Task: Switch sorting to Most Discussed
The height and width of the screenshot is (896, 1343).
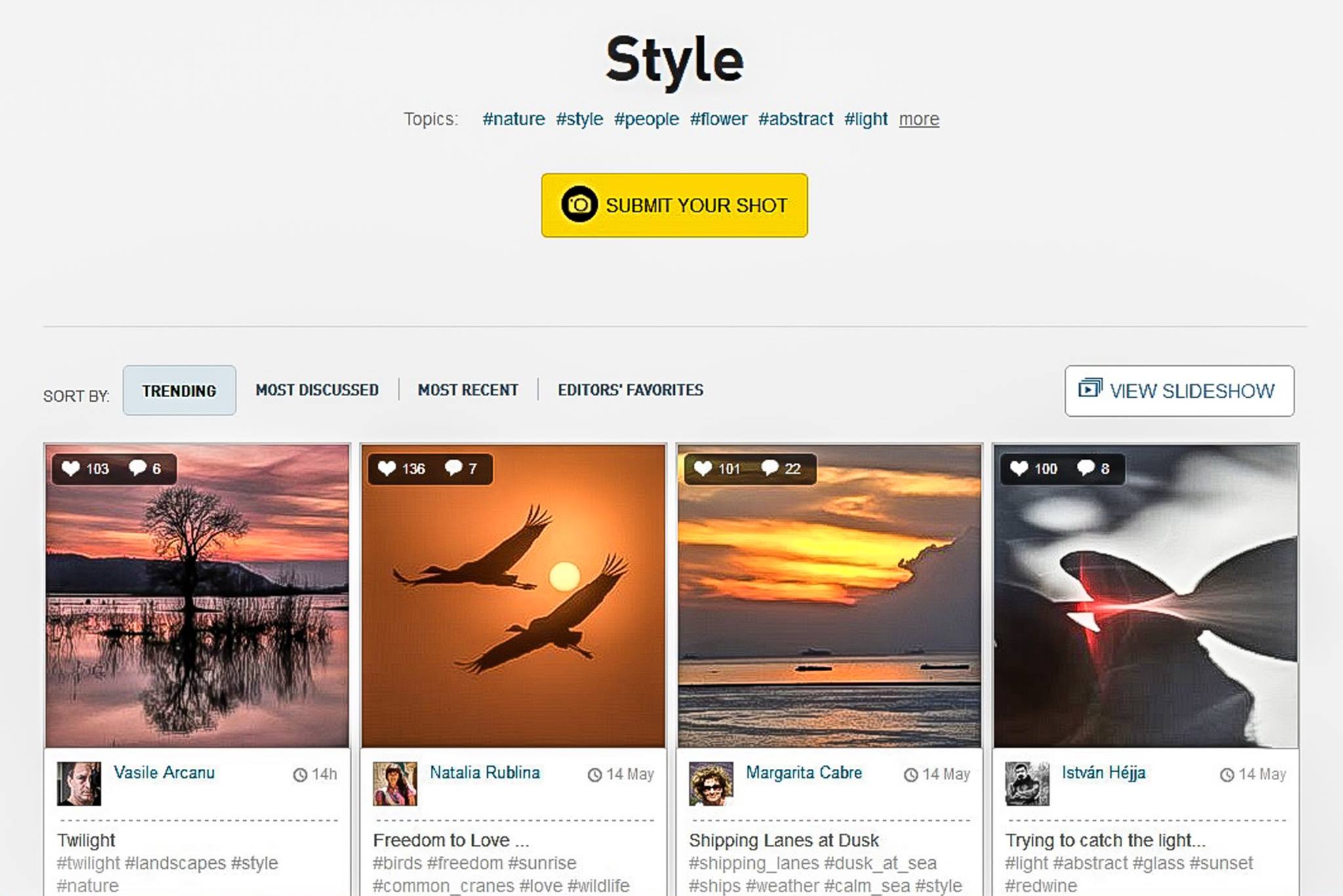Action: (317, 390)
